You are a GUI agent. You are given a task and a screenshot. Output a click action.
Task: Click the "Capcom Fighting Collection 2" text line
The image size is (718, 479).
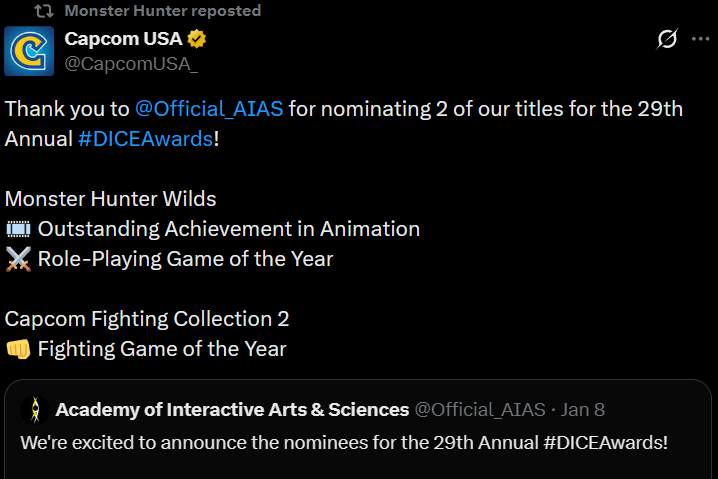(x=147, y=319)
